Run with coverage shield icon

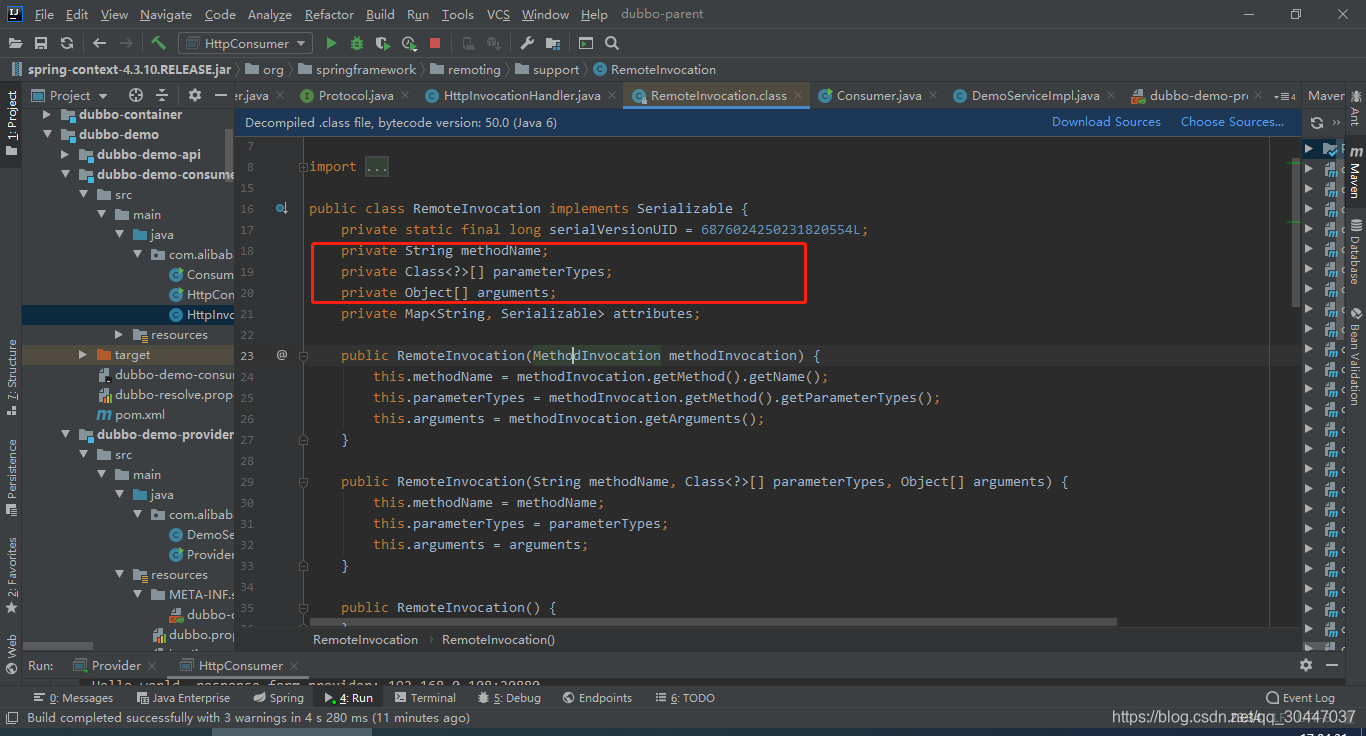tap(383, 43)
